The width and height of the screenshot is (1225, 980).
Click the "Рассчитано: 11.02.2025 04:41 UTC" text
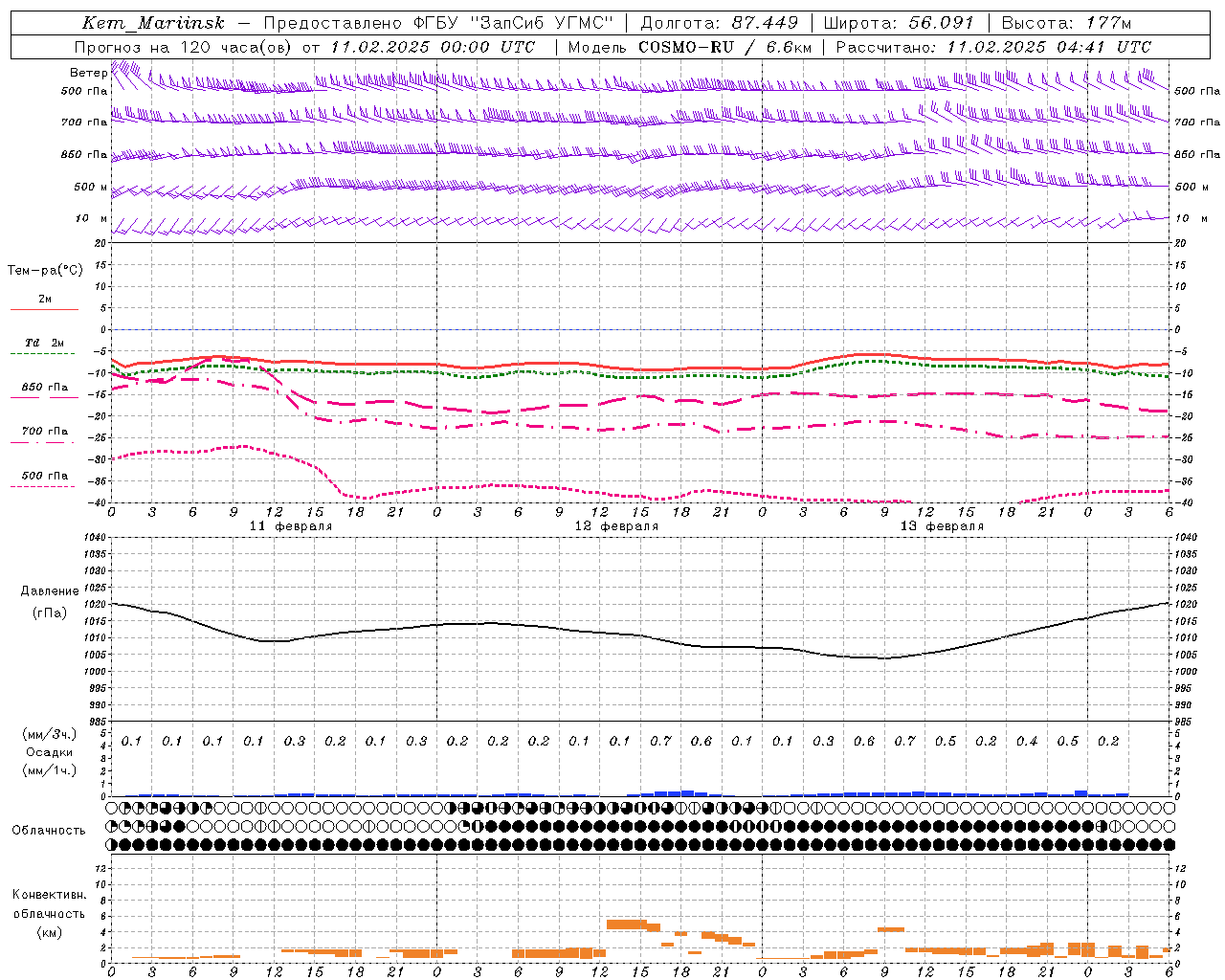(993, 47)
